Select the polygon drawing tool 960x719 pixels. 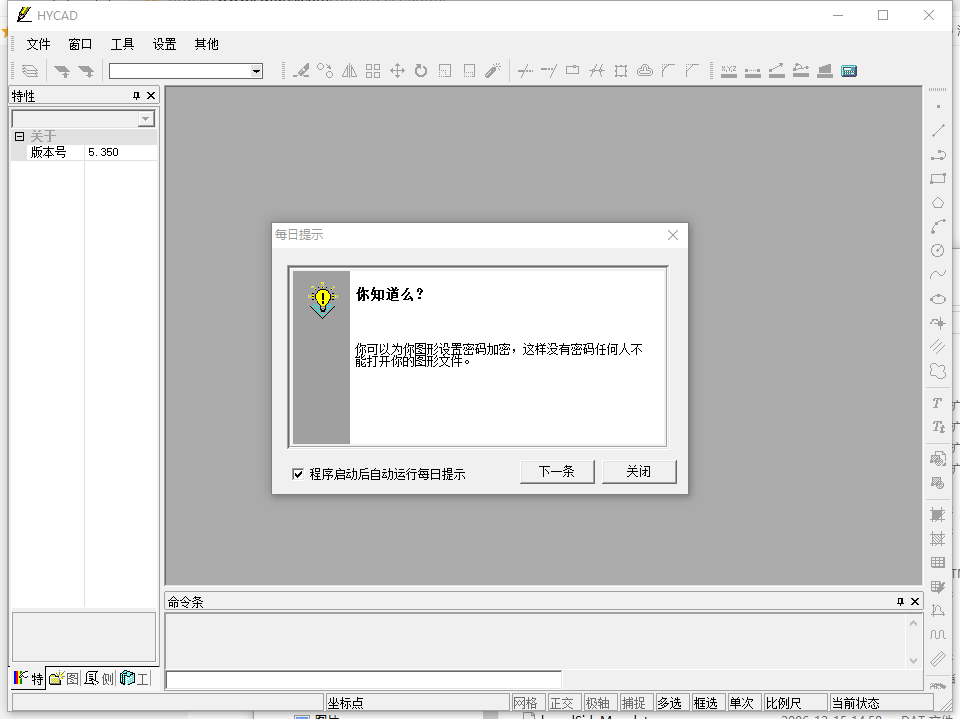(938, 203)
